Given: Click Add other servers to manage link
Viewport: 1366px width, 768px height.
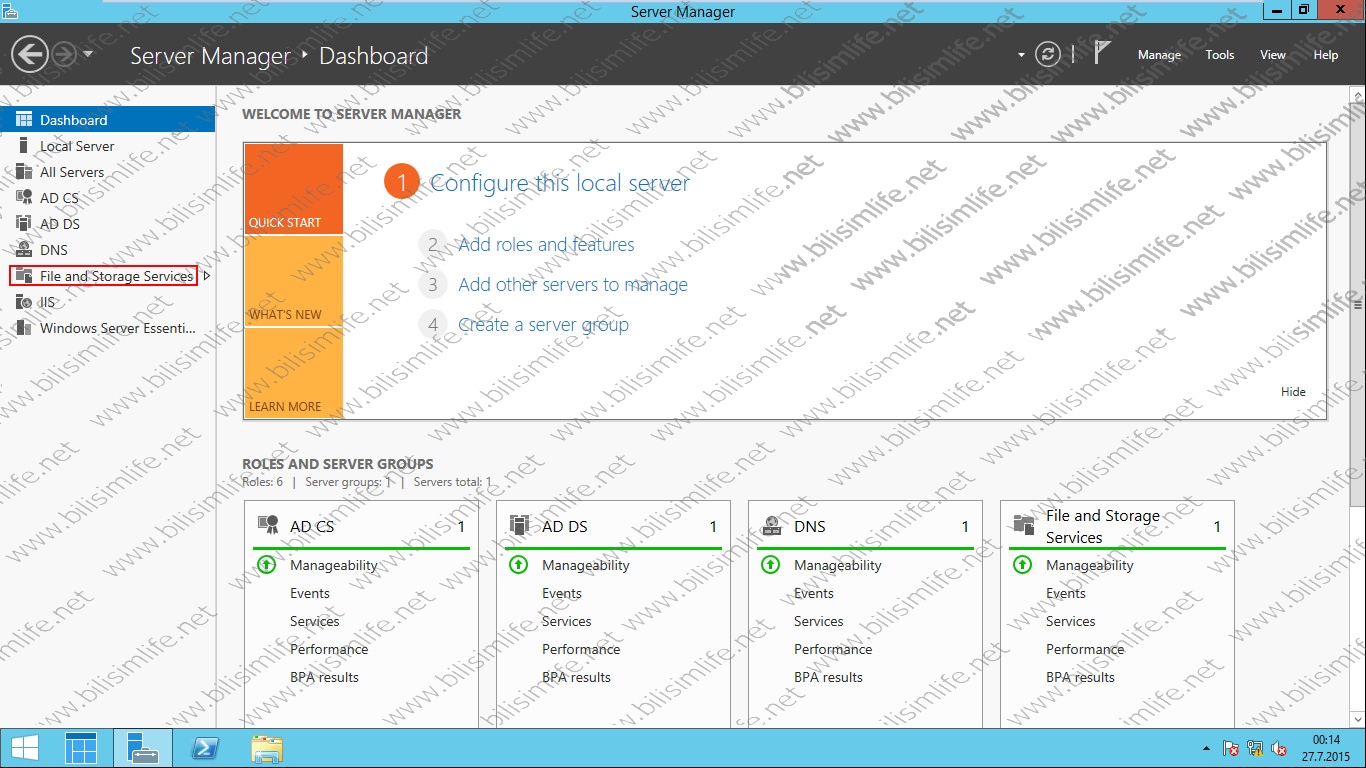Looking at the screenshot, I should point(573,284).
